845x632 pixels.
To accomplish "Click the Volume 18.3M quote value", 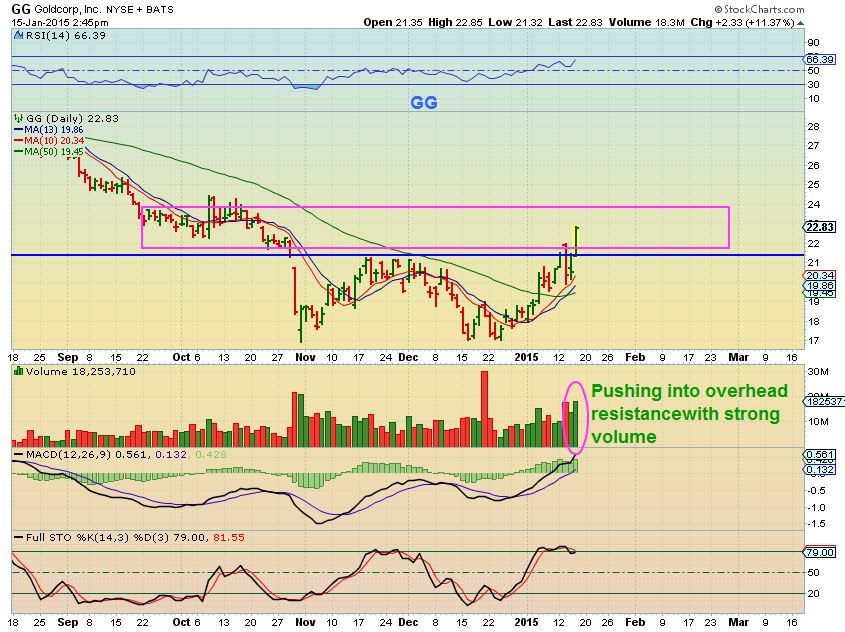I will click(x=646, y=23).
